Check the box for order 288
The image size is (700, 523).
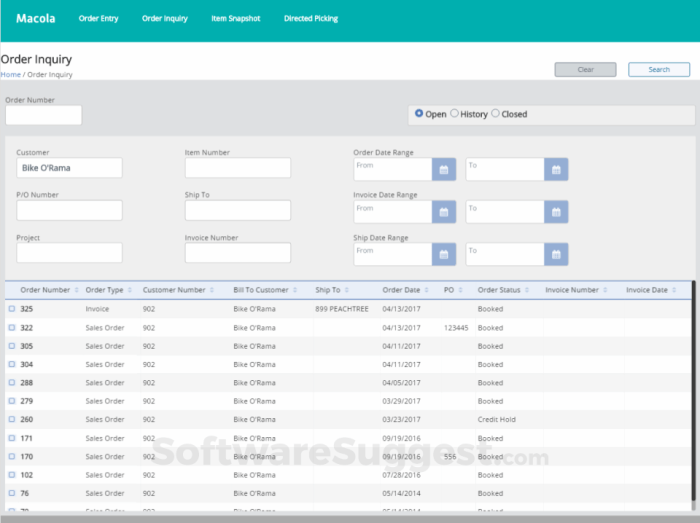point(12,382)
